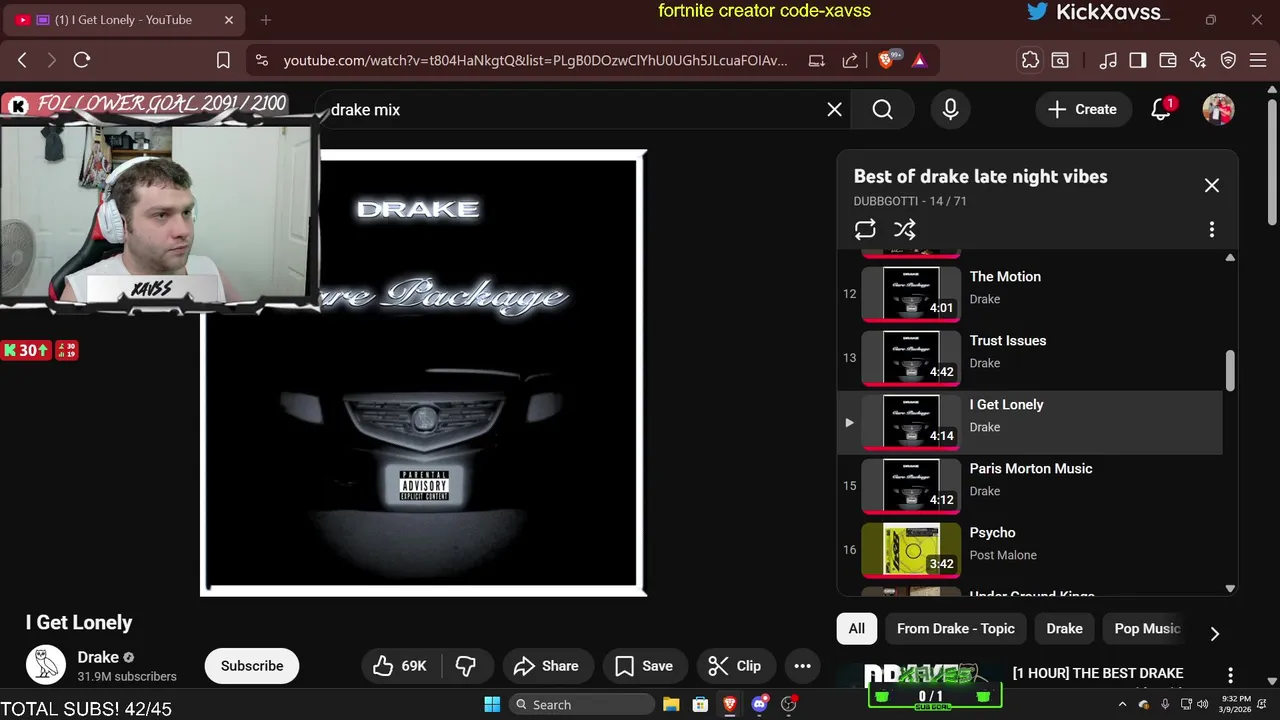Image resolution: width=1280 pixels, height=720 pixels.
Task: Open the playlist three-dot options menu
Action: coord(1212,229)
